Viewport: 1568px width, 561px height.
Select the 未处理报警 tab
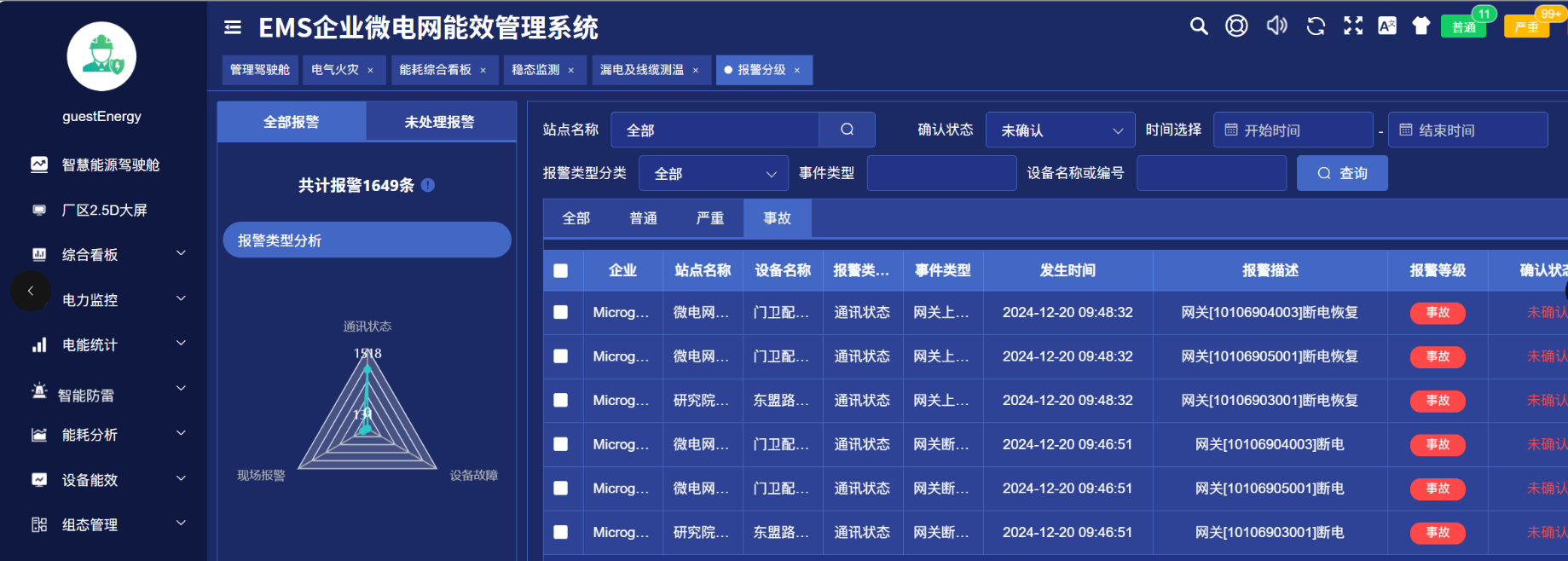[441, 122]
